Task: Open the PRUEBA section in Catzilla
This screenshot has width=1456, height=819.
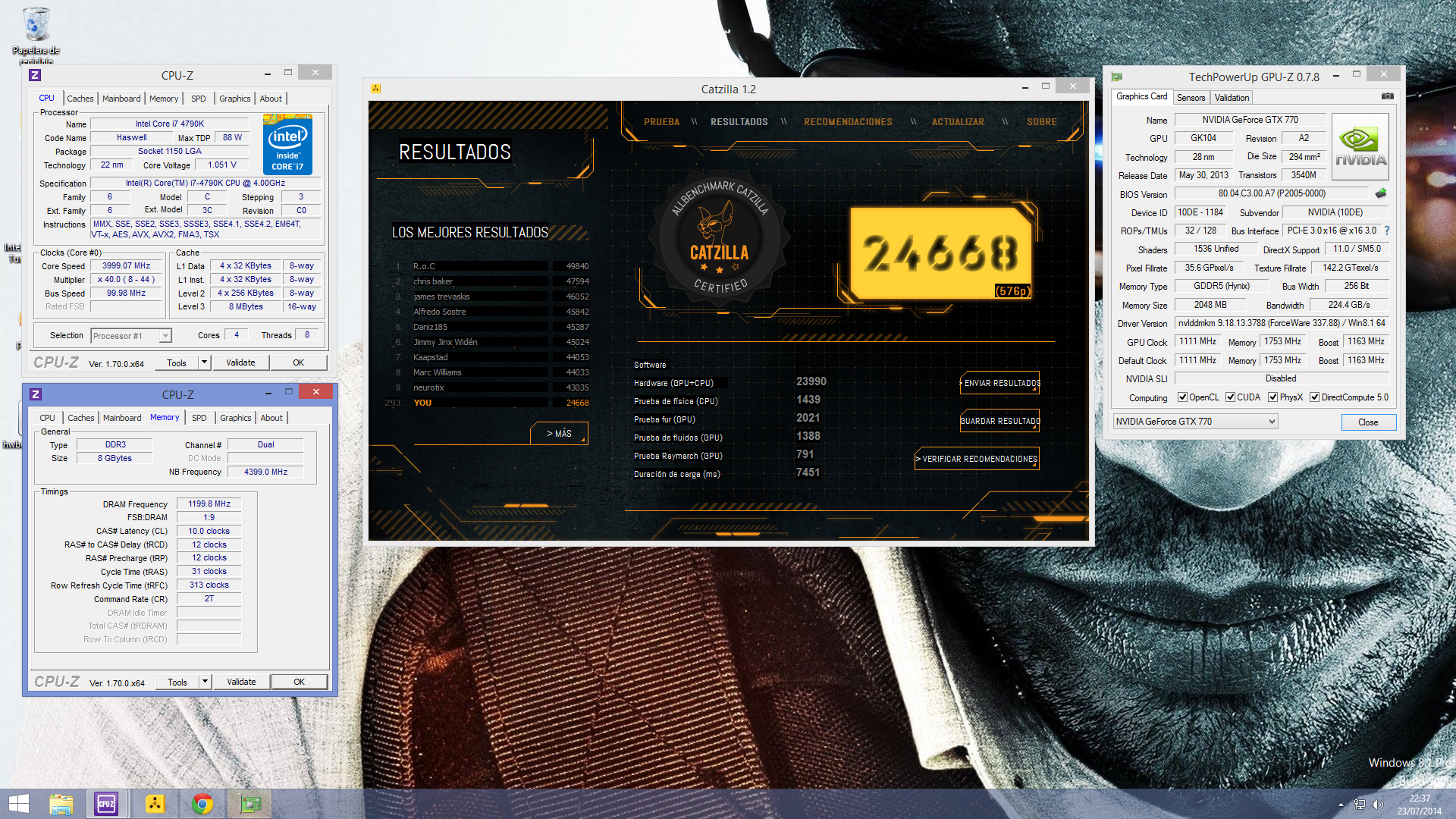Action: (x=662, y=122)
